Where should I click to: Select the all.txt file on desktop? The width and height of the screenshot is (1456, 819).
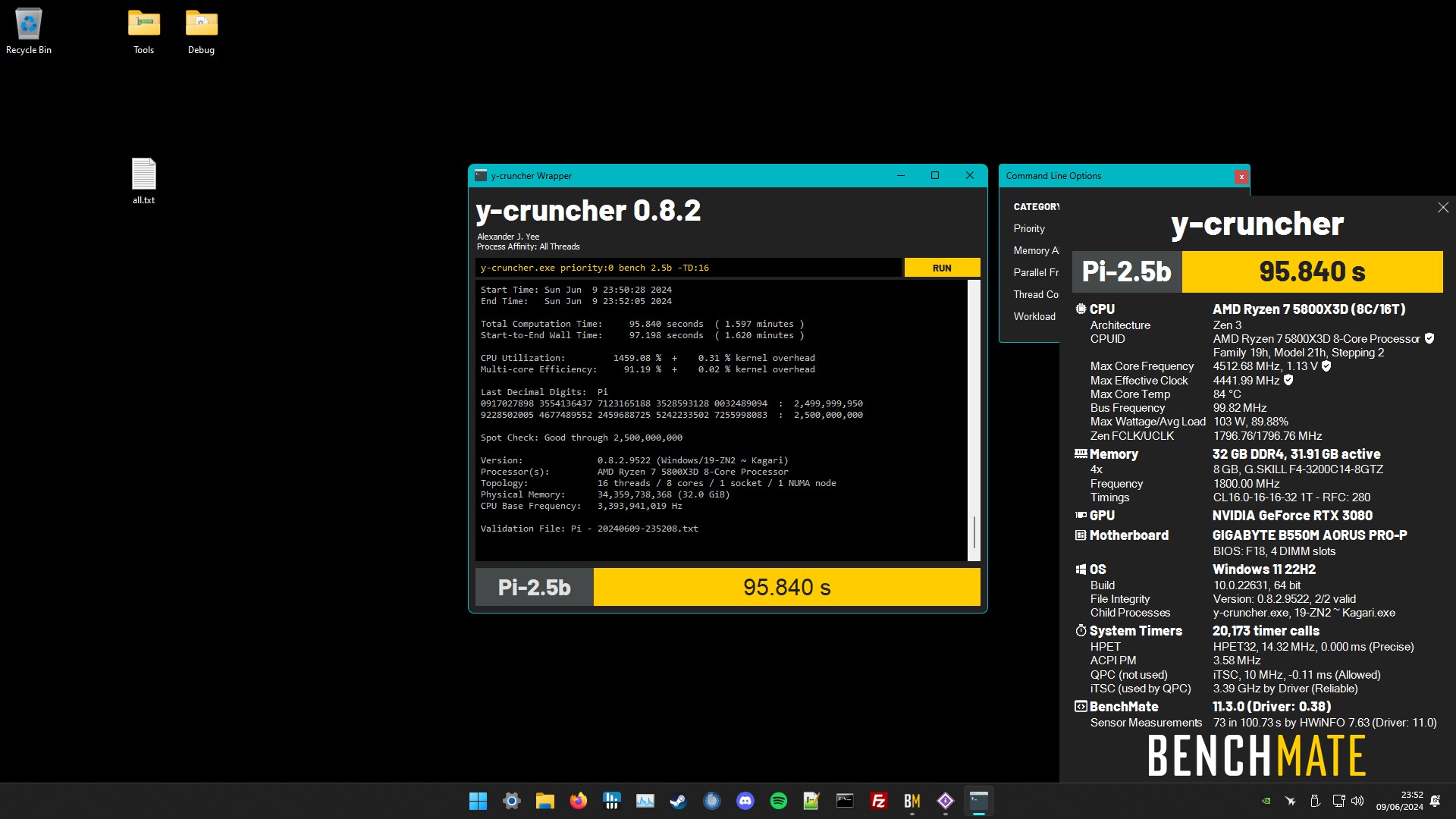tap(143, 180)
